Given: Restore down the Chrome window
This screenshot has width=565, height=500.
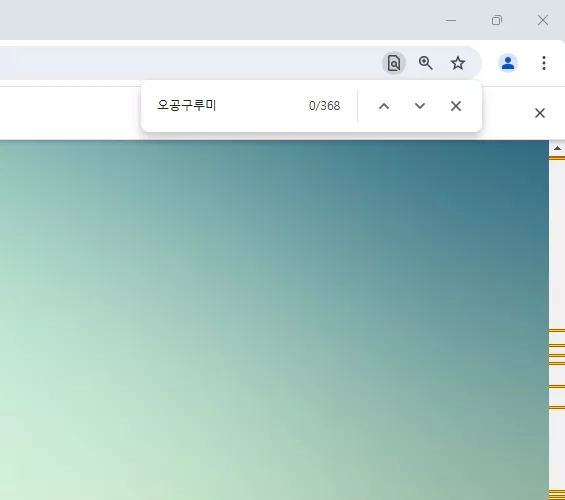Looking at the screenshot, I should tap(497, 21).
